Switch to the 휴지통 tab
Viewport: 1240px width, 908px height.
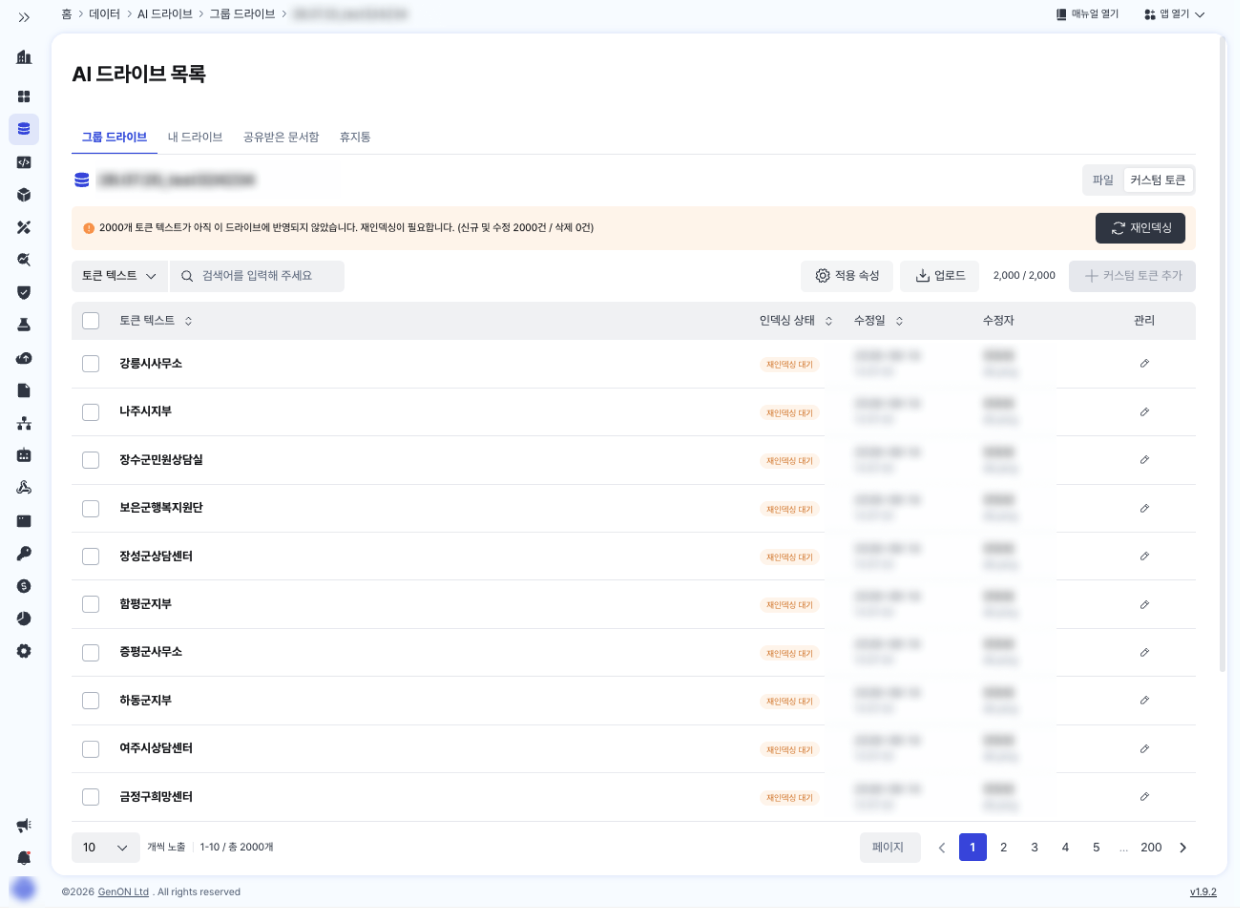pyautogui.click(x=355, y=137)
